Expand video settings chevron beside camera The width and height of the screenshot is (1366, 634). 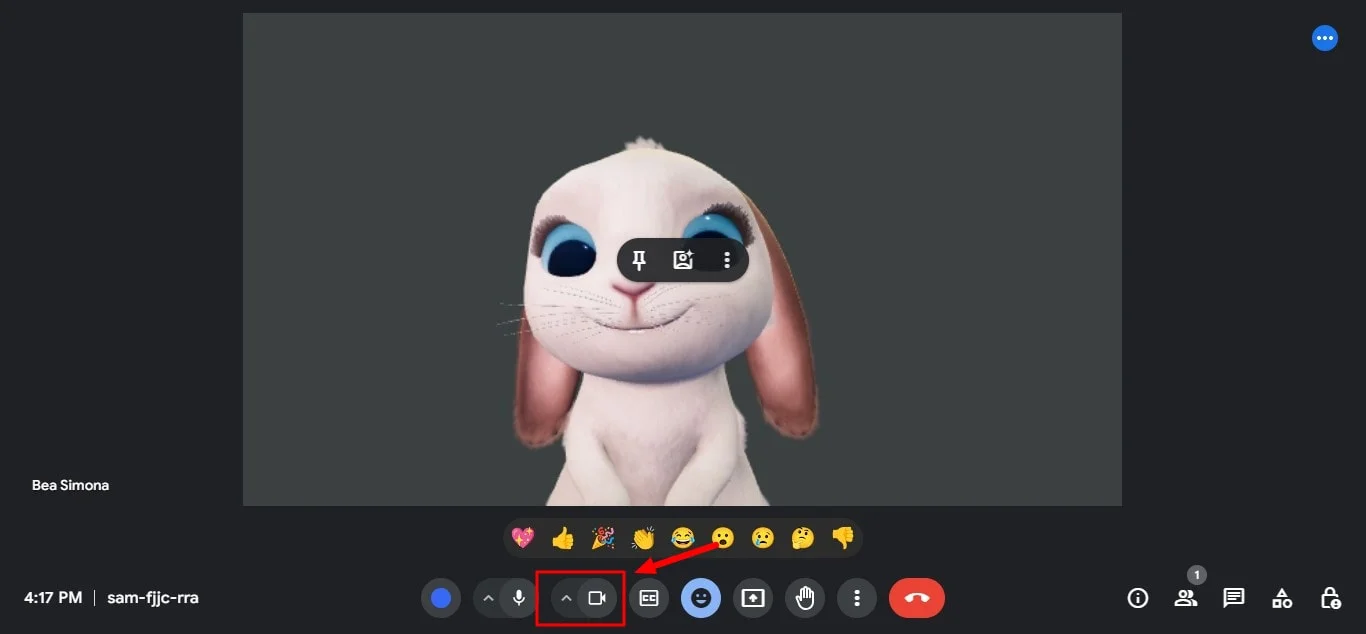coord(566,599)
